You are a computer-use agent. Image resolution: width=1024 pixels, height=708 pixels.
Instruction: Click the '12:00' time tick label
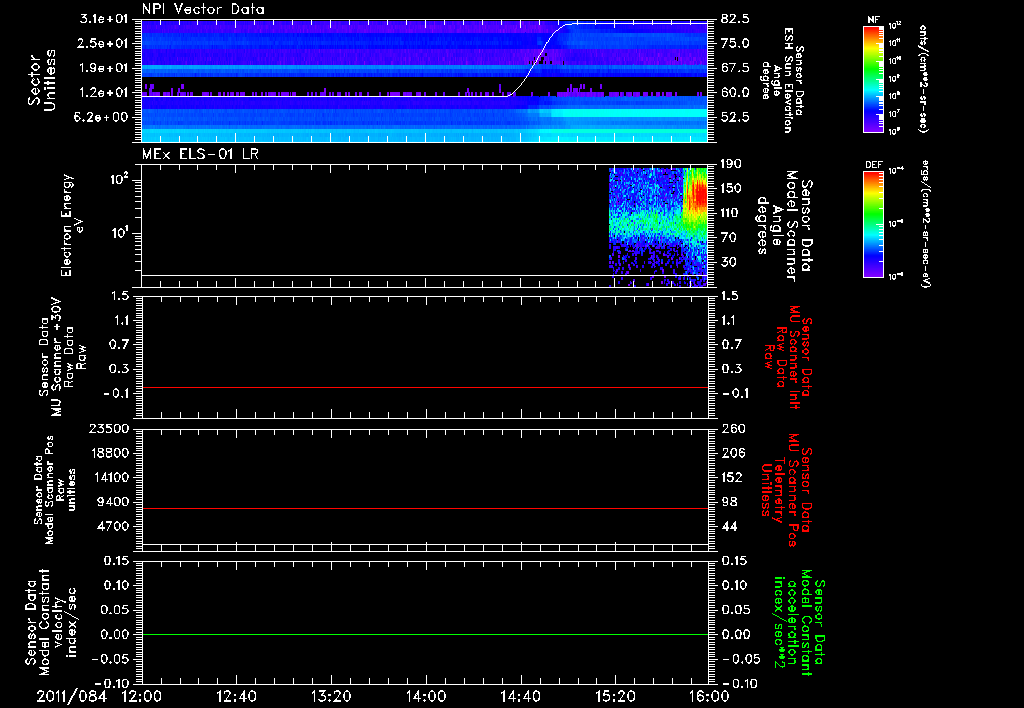pyautogui.click(x=142, y=696)
